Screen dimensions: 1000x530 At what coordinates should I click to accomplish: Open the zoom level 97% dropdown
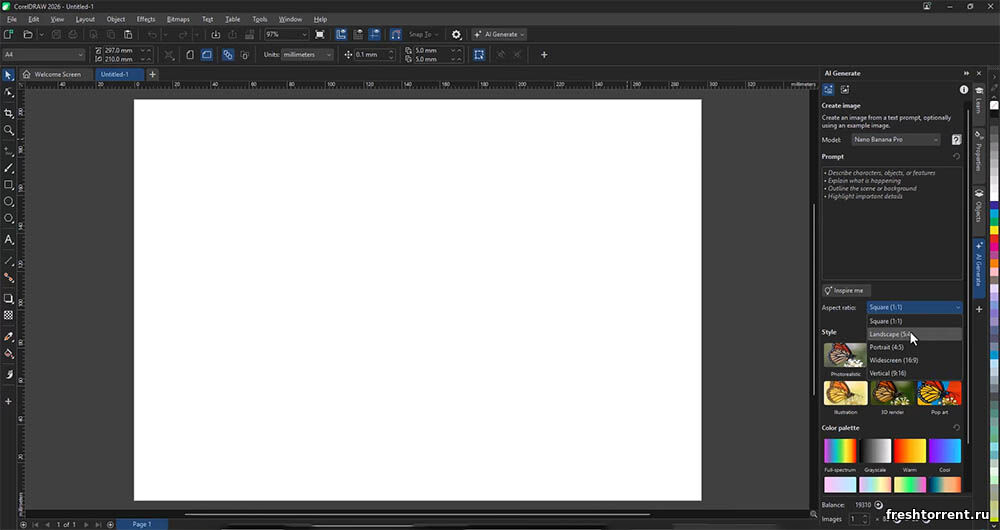pyautogui.click(x=285, y=34)
